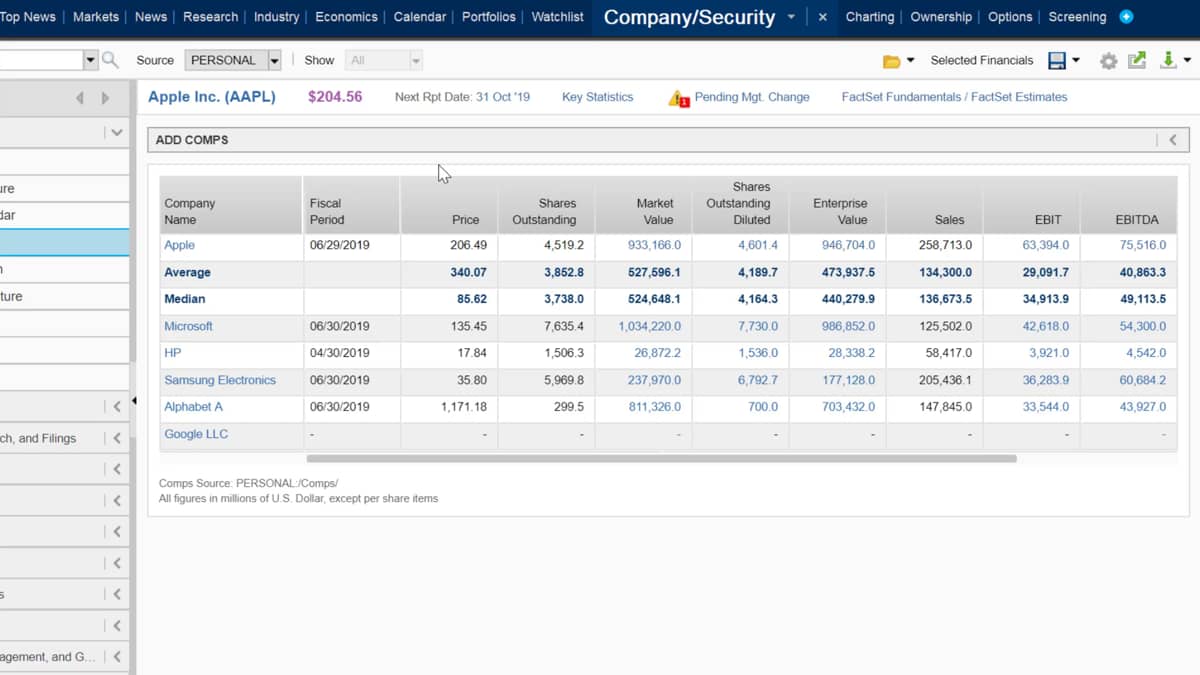Image resolution: width=1200 pixels, height=675 pixels.
Task: Switch to the Watchlist menu
Action: tap(558, 17)
